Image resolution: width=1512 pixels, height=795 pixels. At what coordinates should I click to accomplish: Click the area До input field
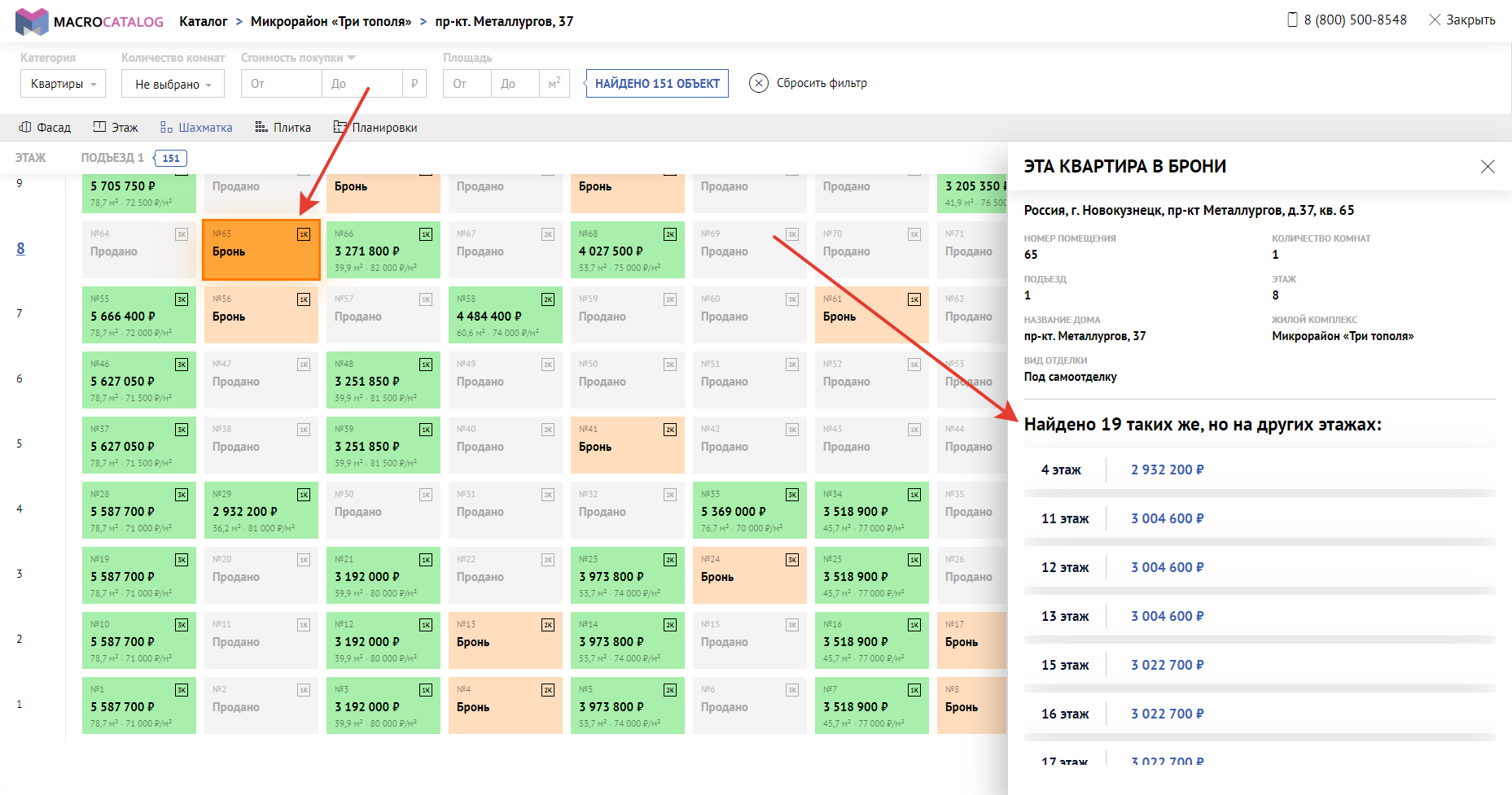[515, 84]
